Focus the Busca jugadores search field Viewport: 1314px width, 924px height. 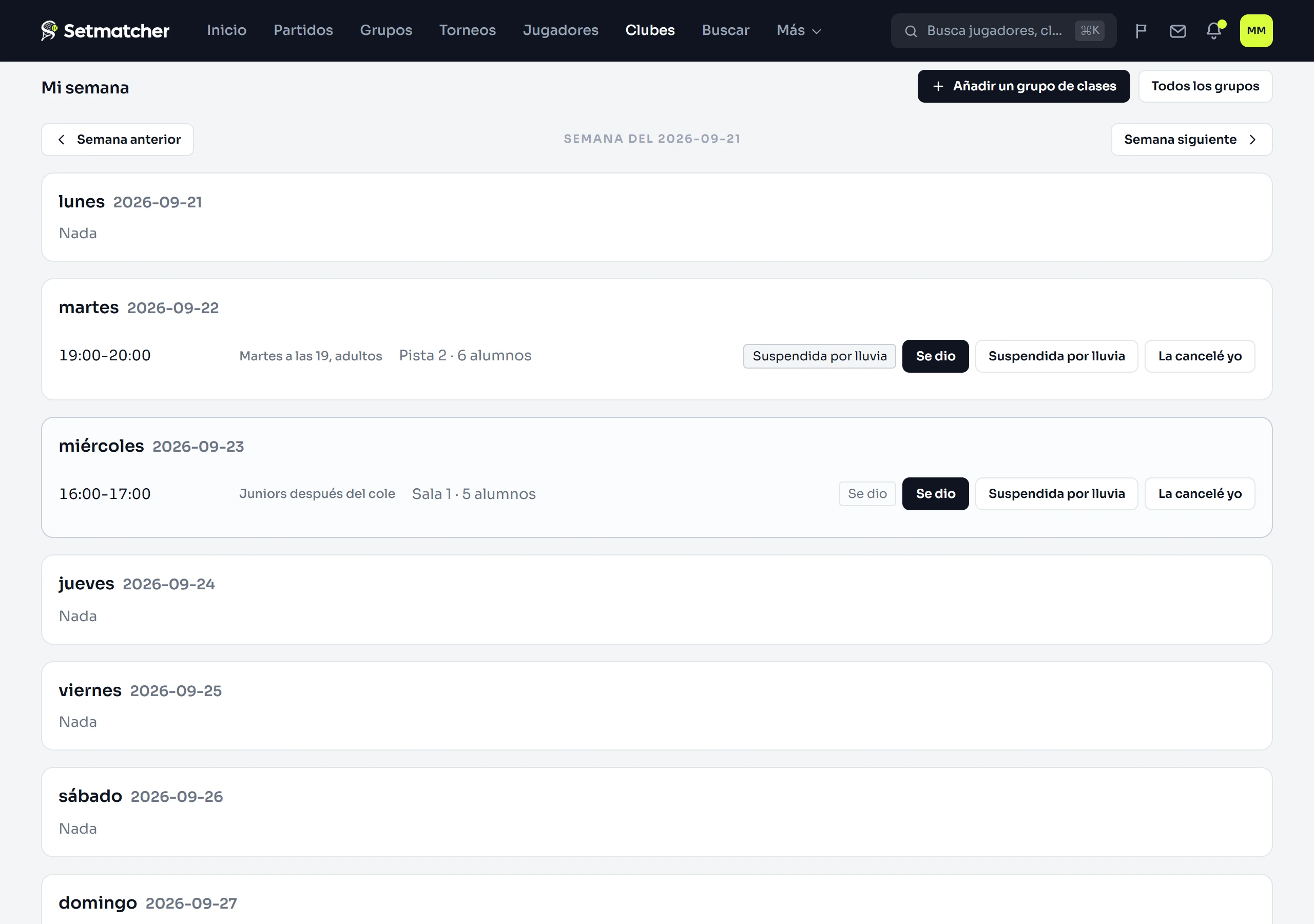[x=1003, y=31]
